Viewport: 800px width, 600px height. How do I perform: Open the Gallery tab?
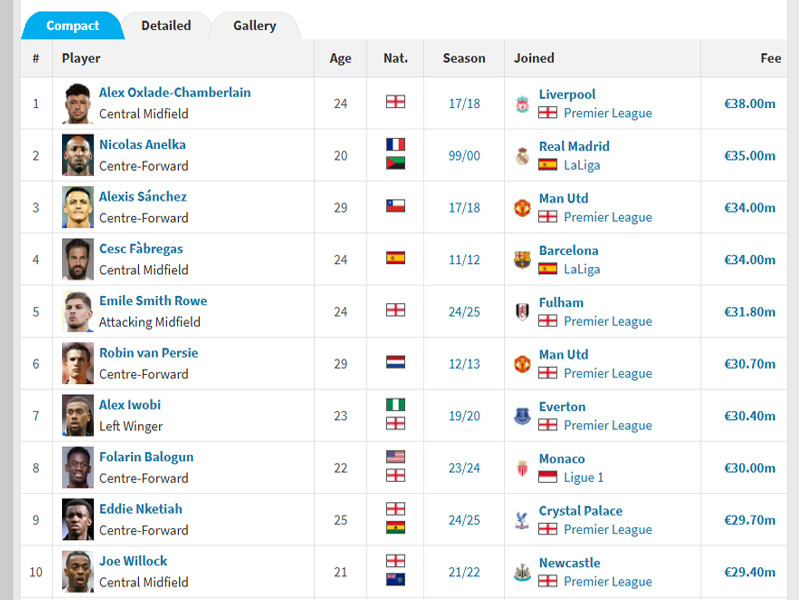click(255, 26)
